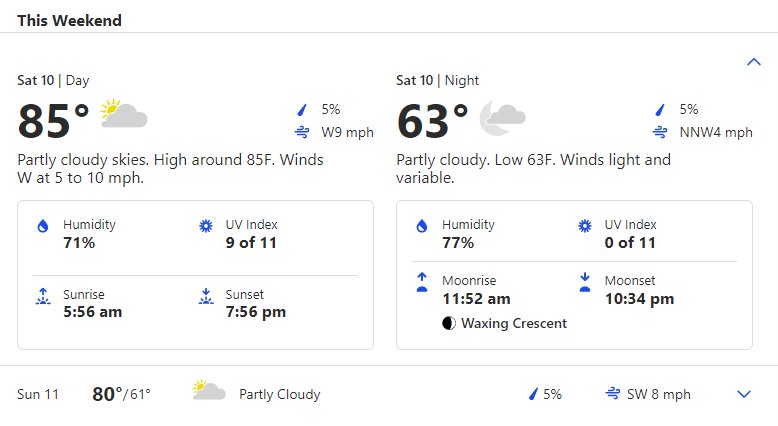The width and height of the screenshot is (778, 426).
Task: Click the partly cloudy sun icon for Sat Day
Action: coord(124,114)
